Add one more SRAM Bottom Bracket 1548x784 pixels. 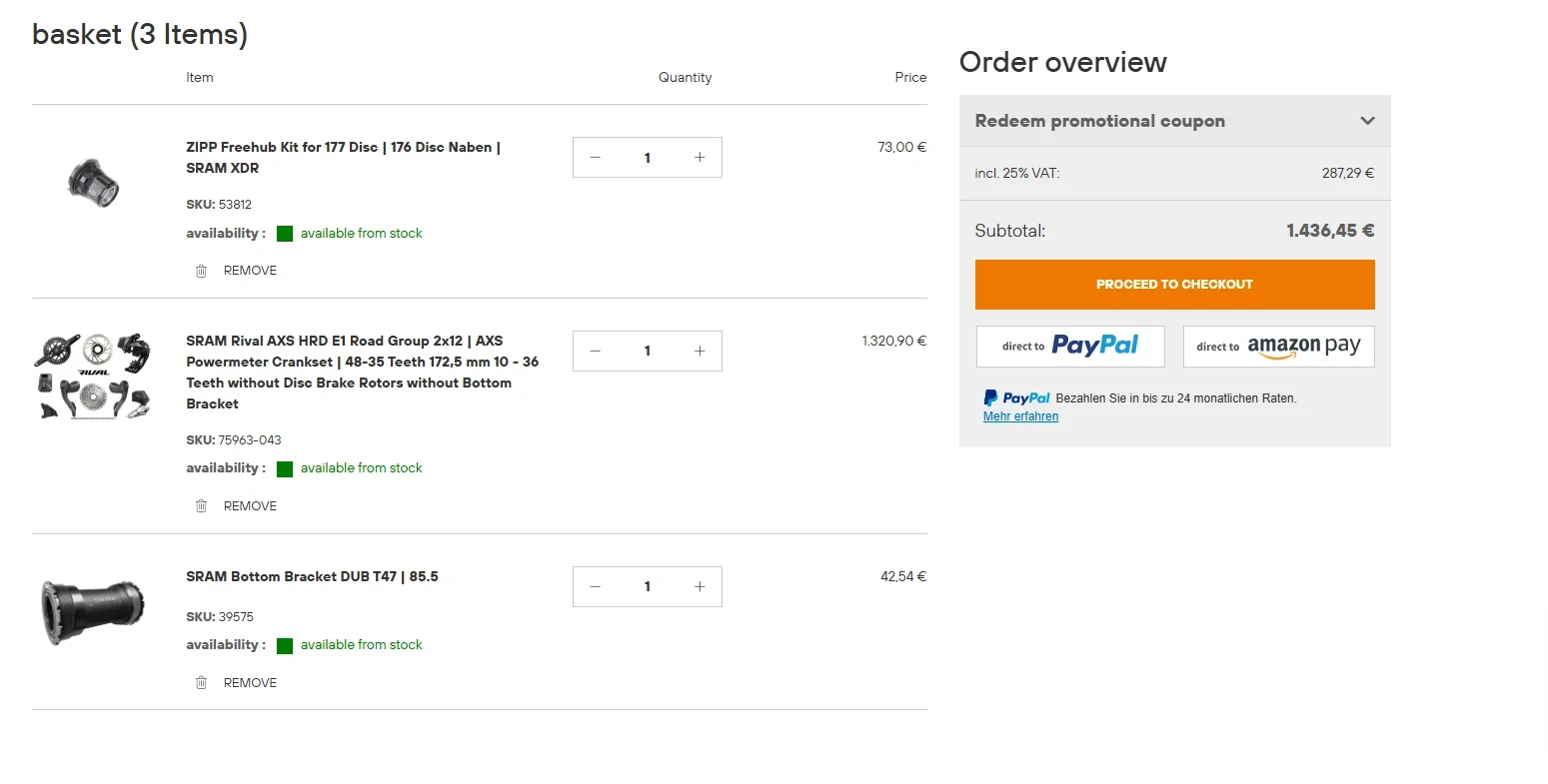pos(700,587)
